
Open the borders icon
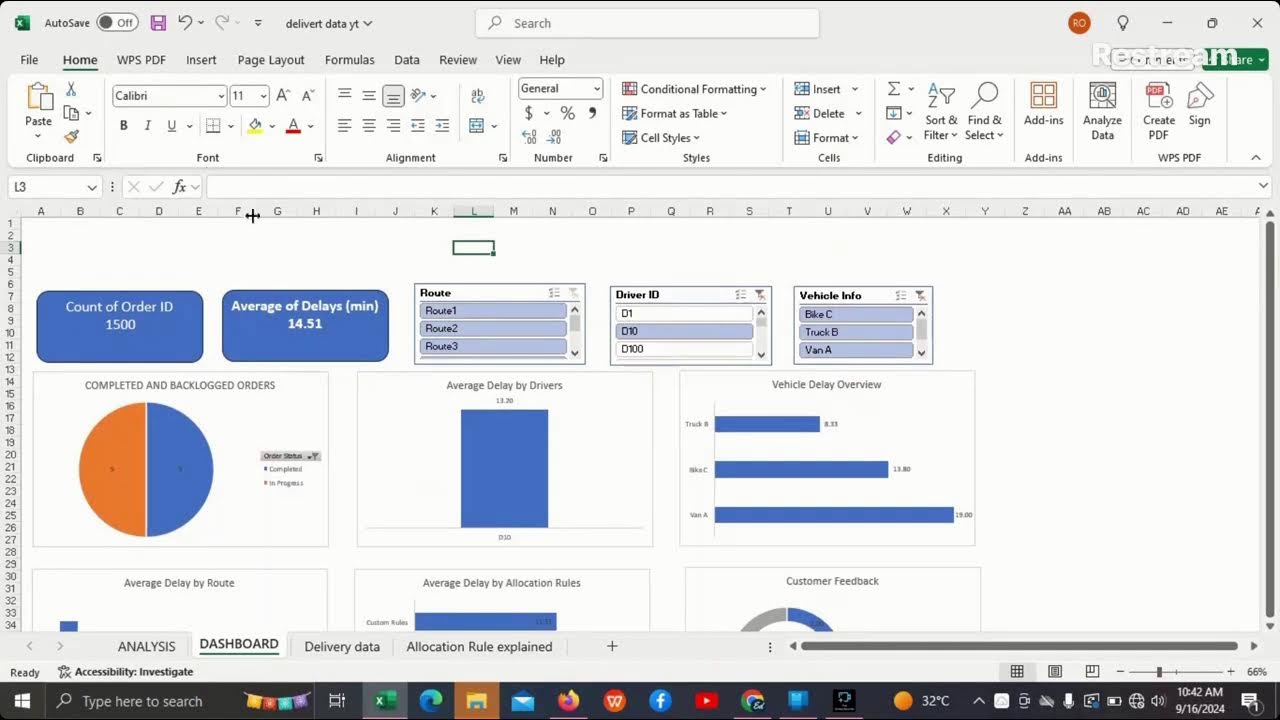tap(212, 126)
